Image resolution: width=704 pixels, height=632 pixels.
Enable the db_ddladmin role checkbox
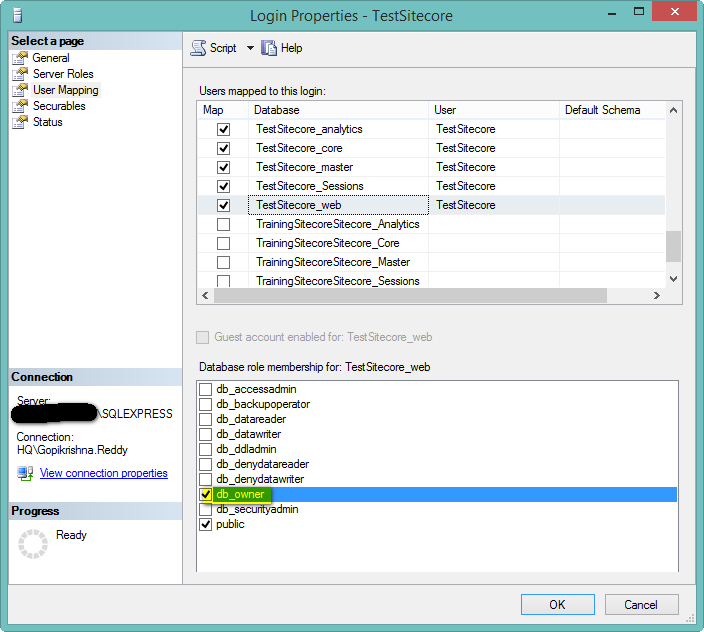[x=205, y=449]
